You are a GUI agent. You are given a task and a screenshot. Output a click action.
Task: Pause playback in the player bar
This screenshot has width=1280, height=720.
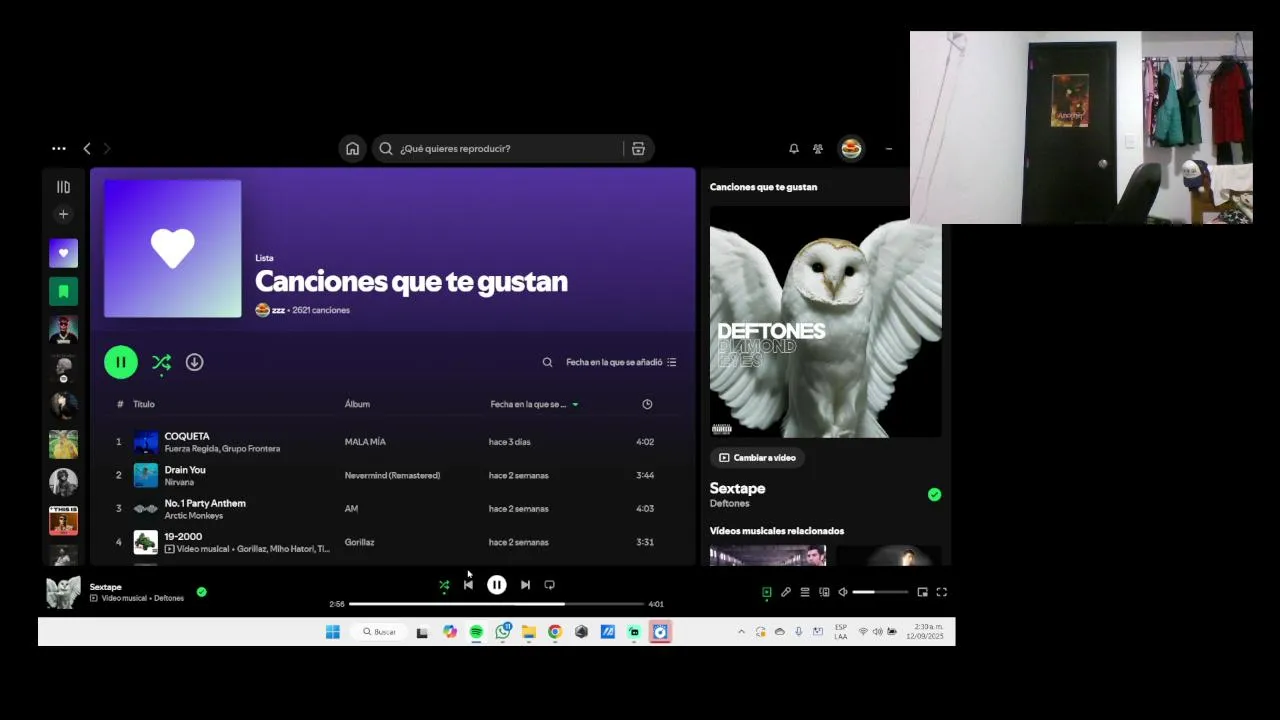tap(497, 585)
